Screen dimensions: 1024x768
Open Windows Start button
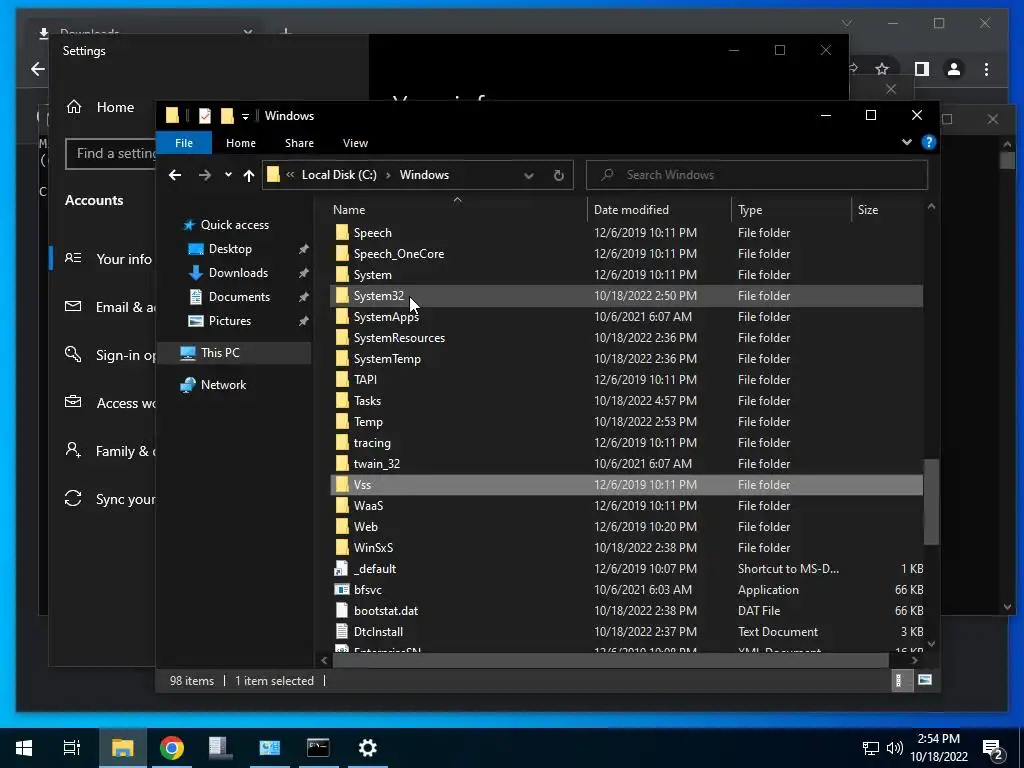24,748
